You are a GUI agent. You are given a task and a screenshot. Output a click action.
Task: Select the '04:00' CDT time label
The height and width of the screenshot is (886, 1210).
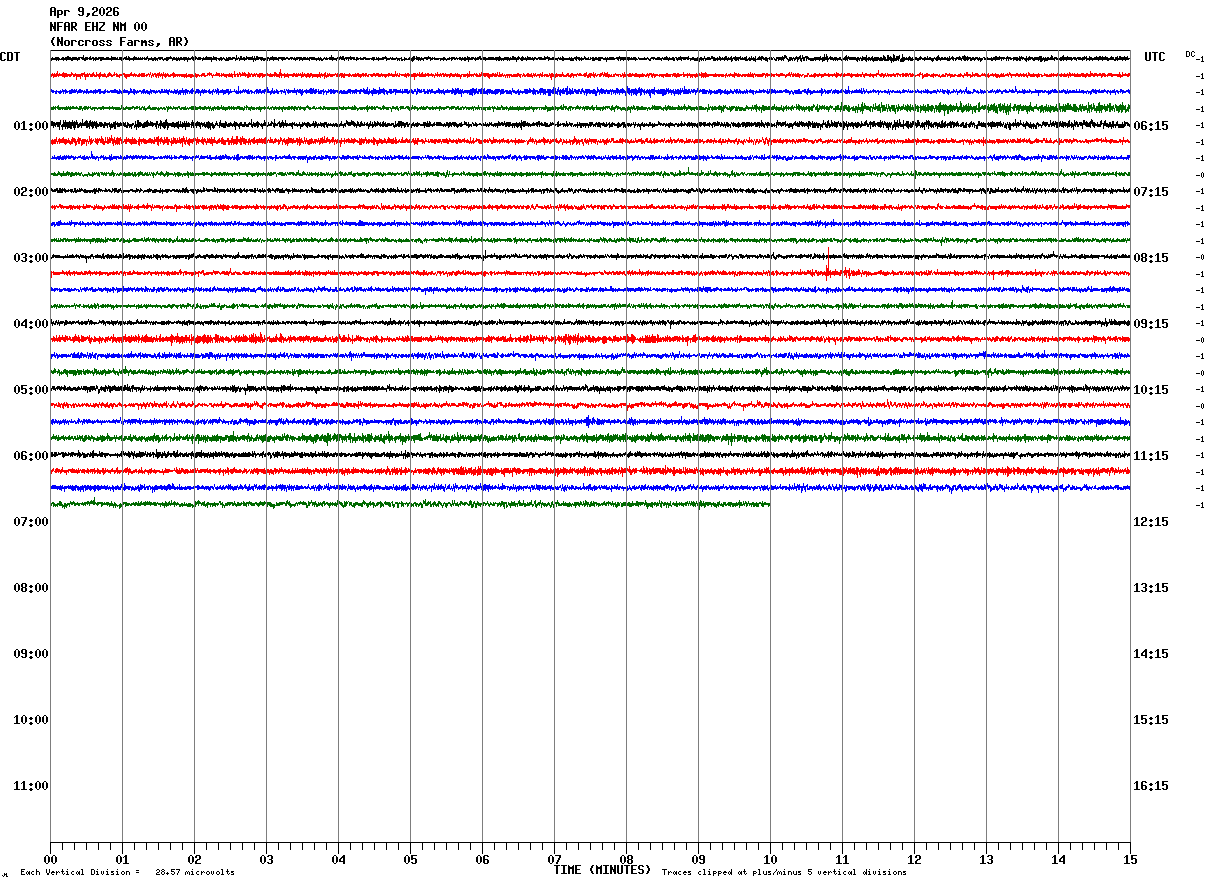[31, 324]
